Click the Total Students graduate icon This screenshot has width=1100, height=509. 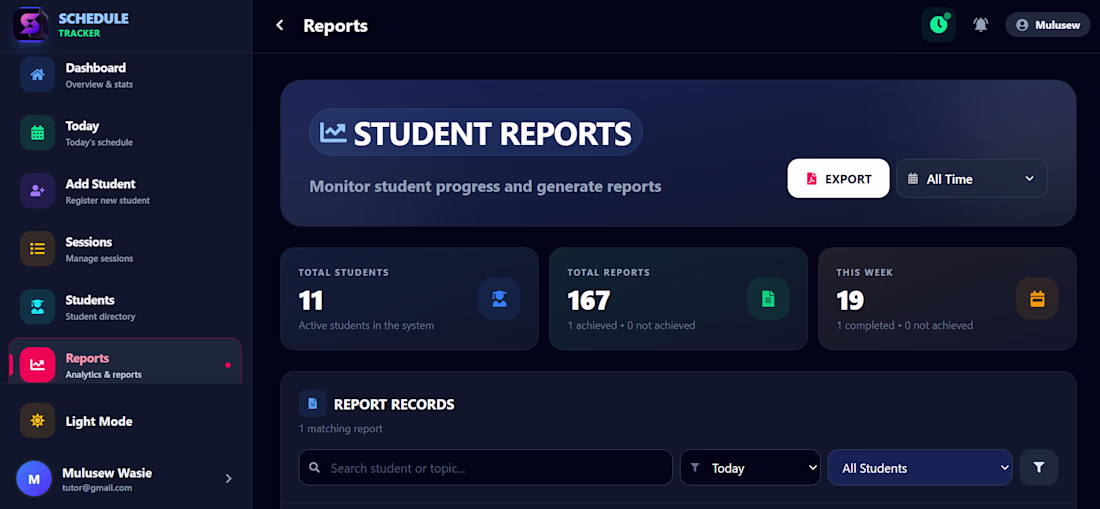point(499,299)
